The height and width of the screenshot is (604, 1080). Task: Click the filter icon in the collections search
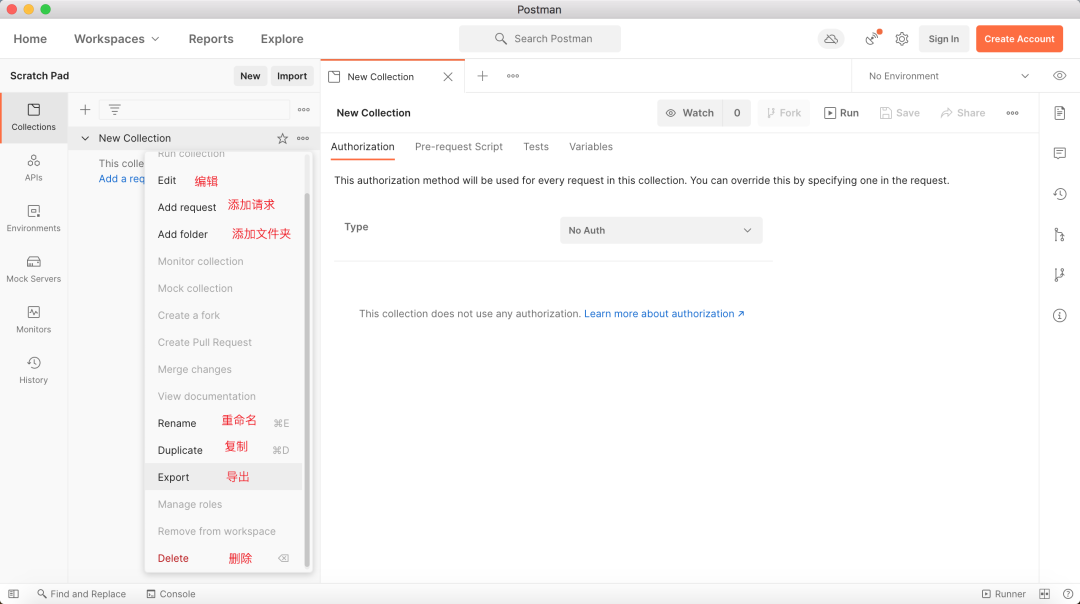114,110
